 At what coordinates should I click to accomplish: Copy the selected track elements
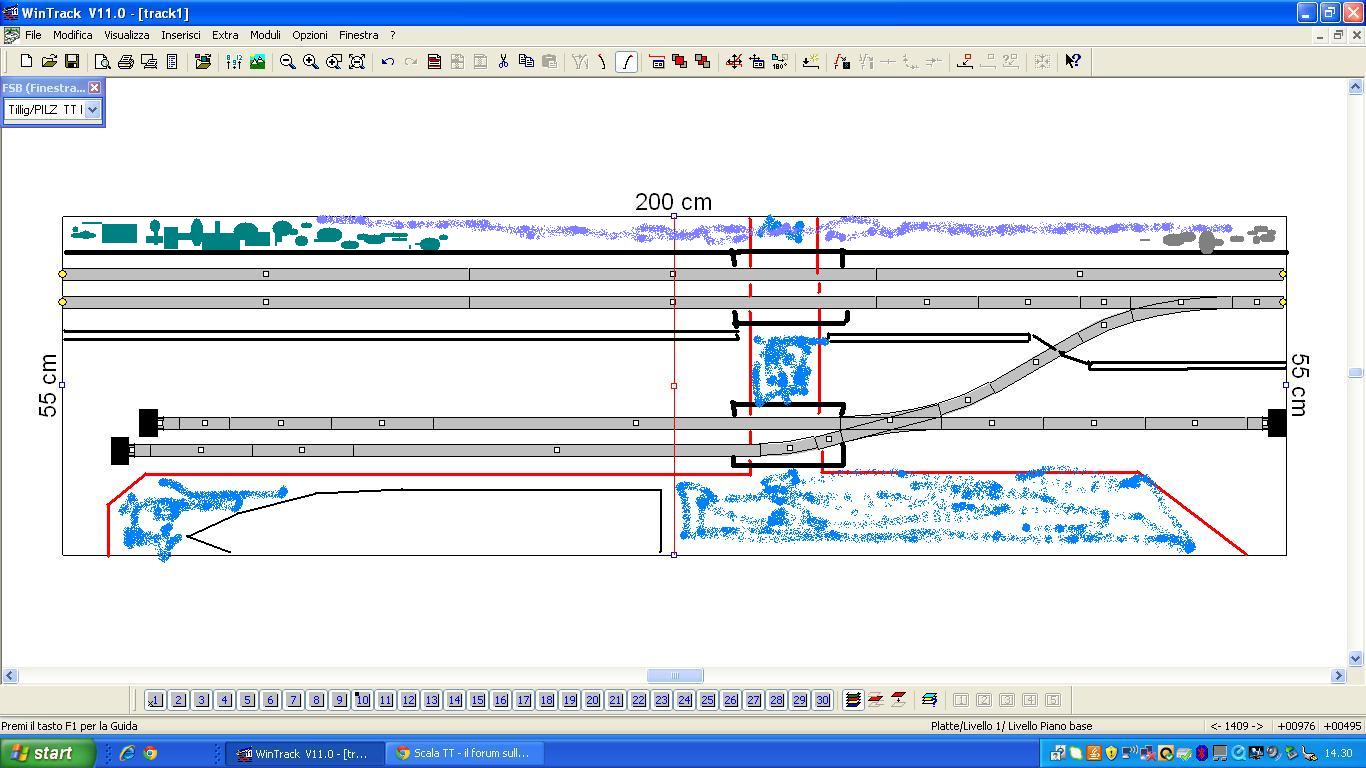[x=526, y=61]
